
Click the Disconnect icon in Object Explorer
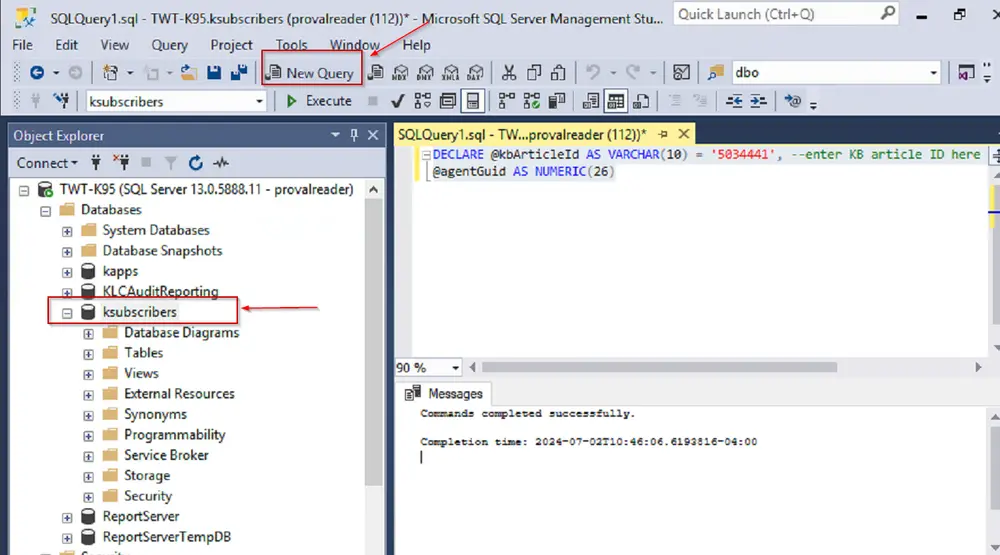coord(121,163)
